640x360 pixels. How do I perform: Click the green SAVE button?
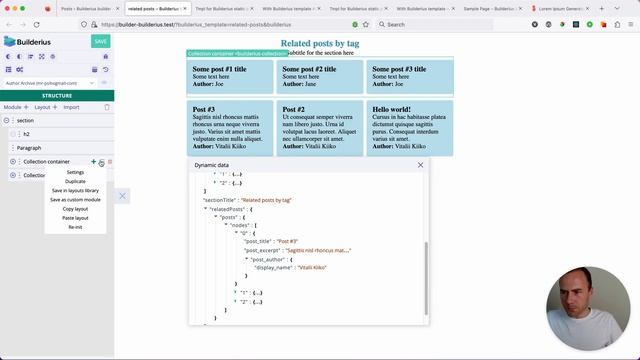click(x=100, y=41)
